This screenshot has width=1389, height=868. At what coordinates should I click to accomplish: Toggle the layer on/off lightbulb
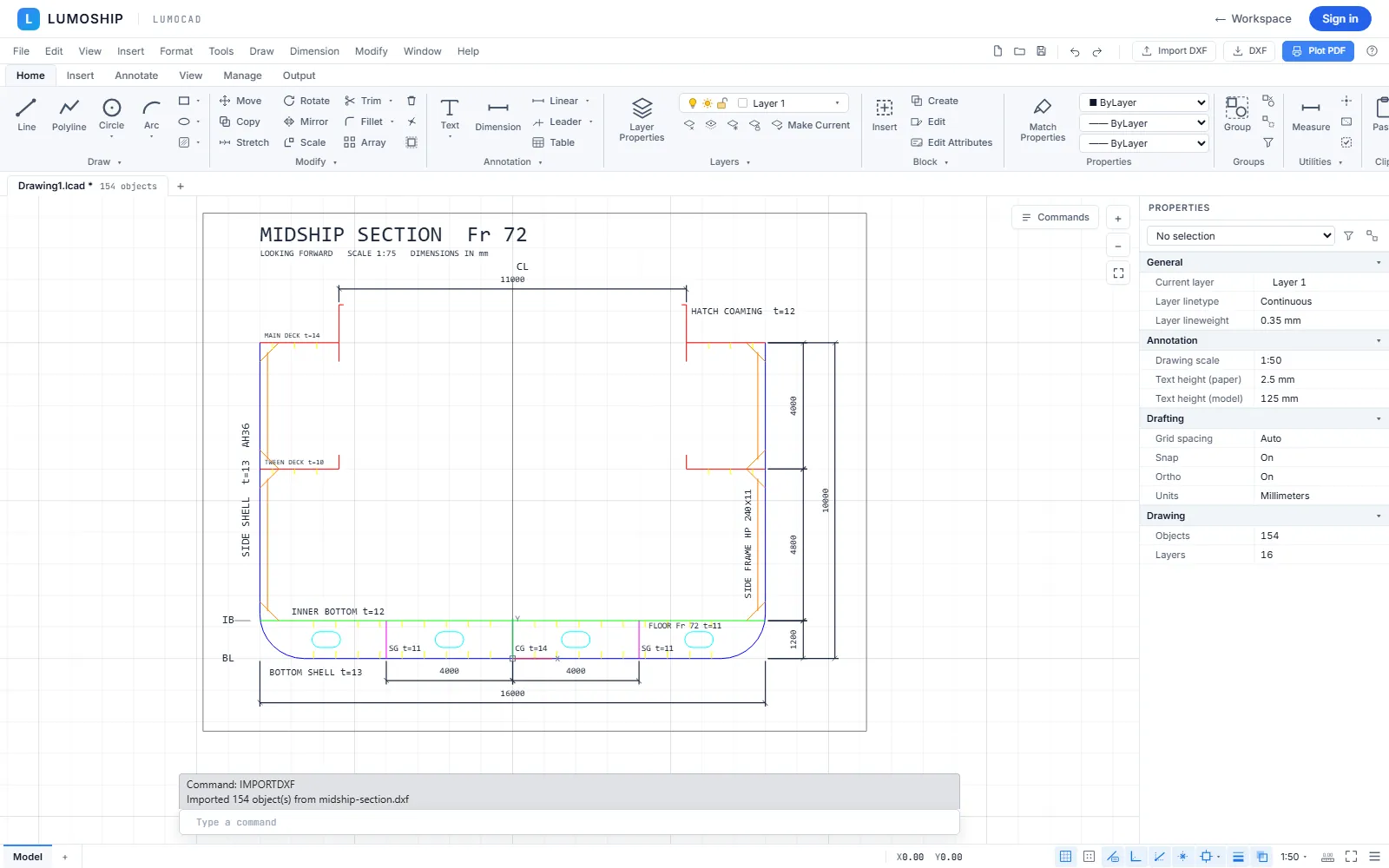[692, 103]
